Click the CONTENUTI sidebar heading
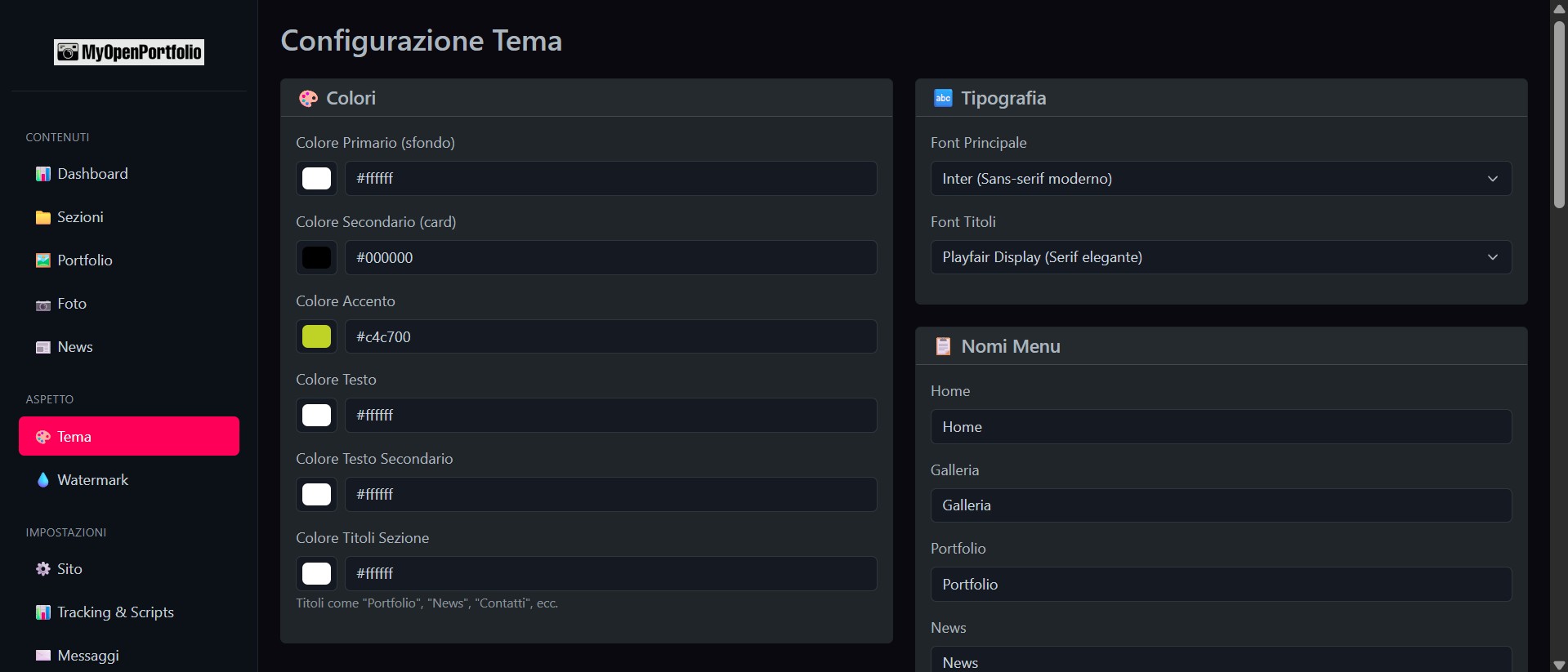 57,137
